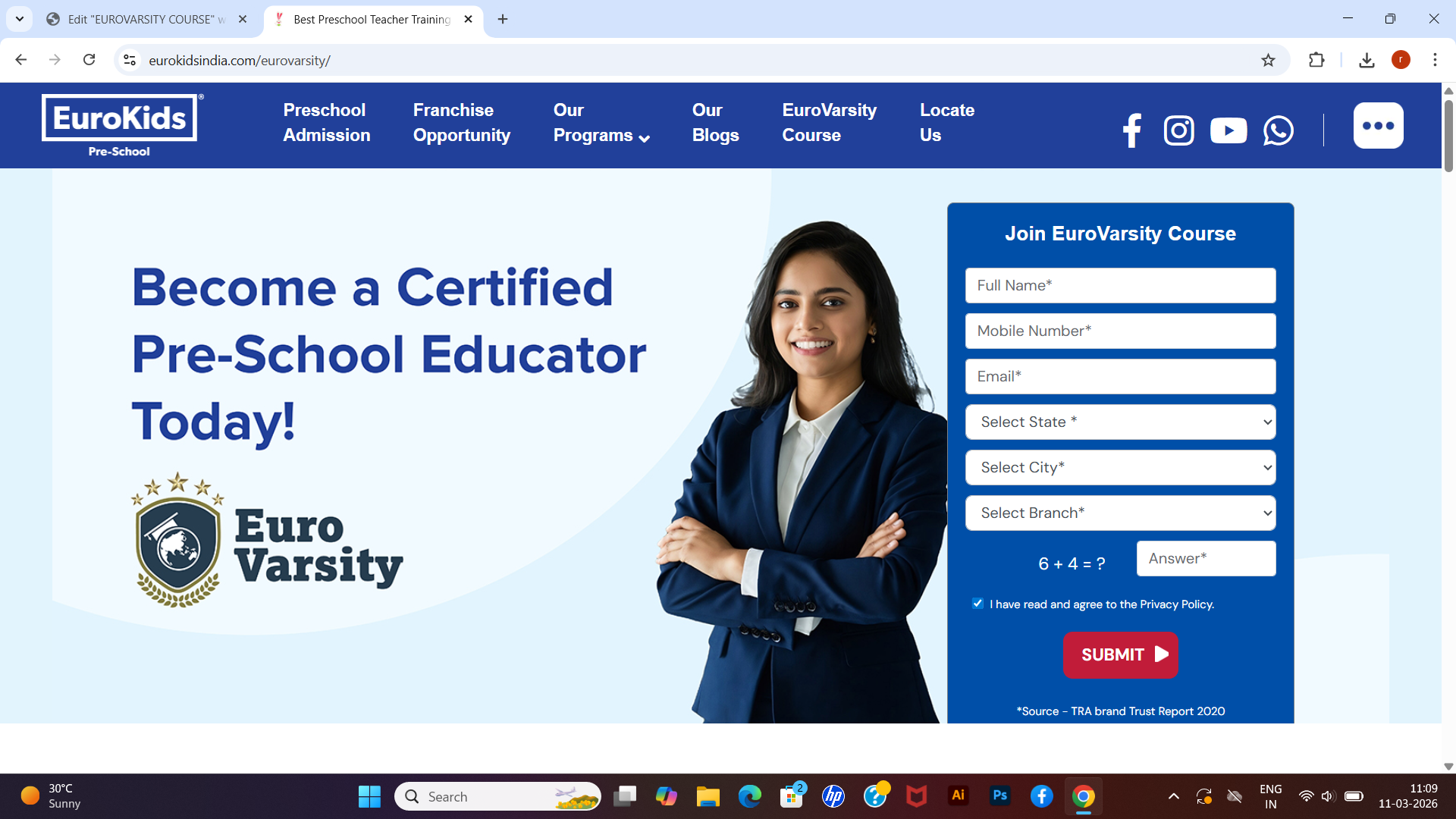Uncheck the Privacy Policy agreement checkbox

click(977, 604)
